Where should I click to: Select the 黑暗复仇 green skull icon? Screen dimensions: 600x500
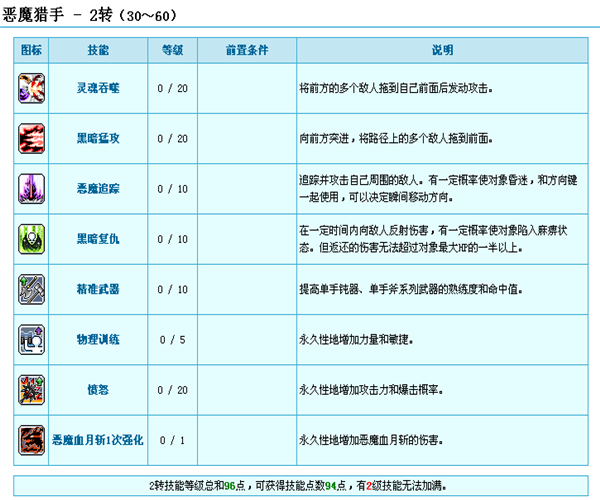pyautogui.click(x=31, y=239)
